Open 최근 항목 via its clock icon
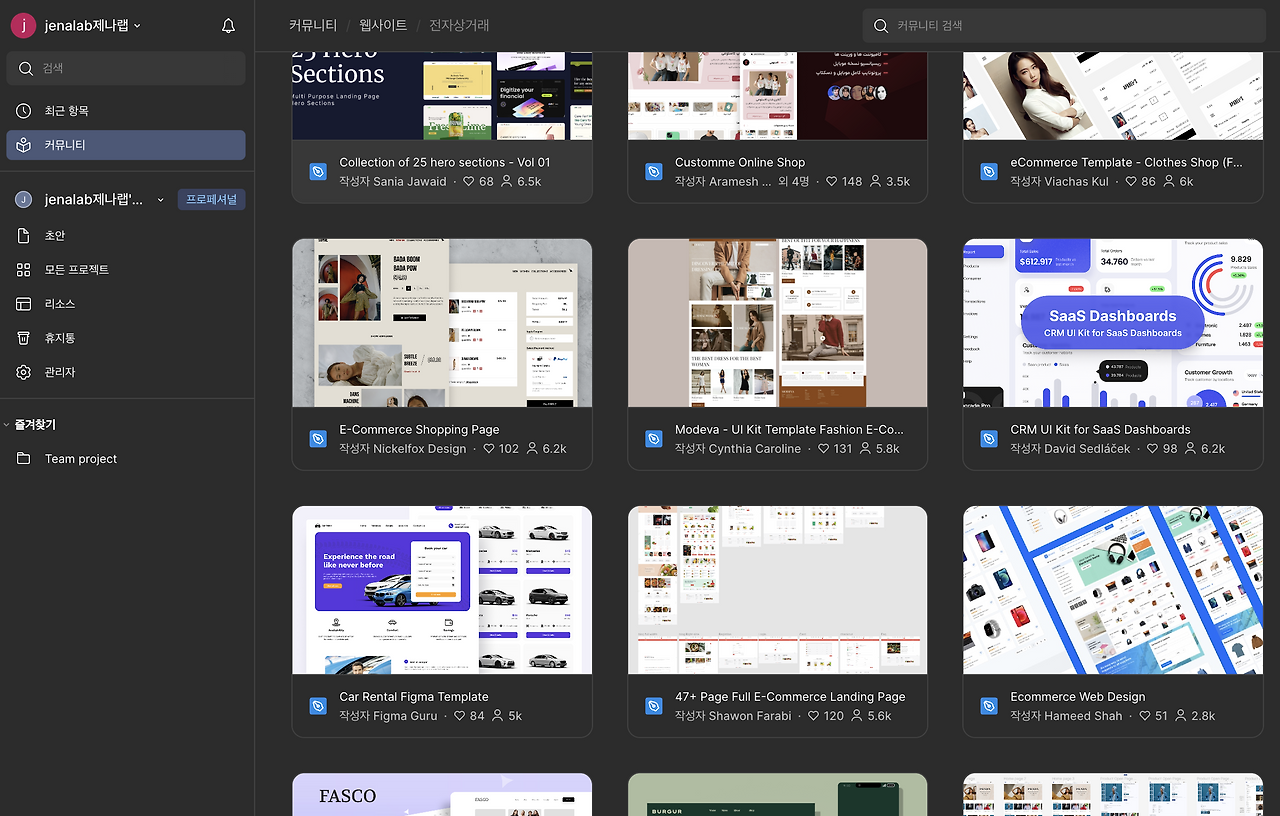The image size is (1280, 816). (x=24, y=111)
